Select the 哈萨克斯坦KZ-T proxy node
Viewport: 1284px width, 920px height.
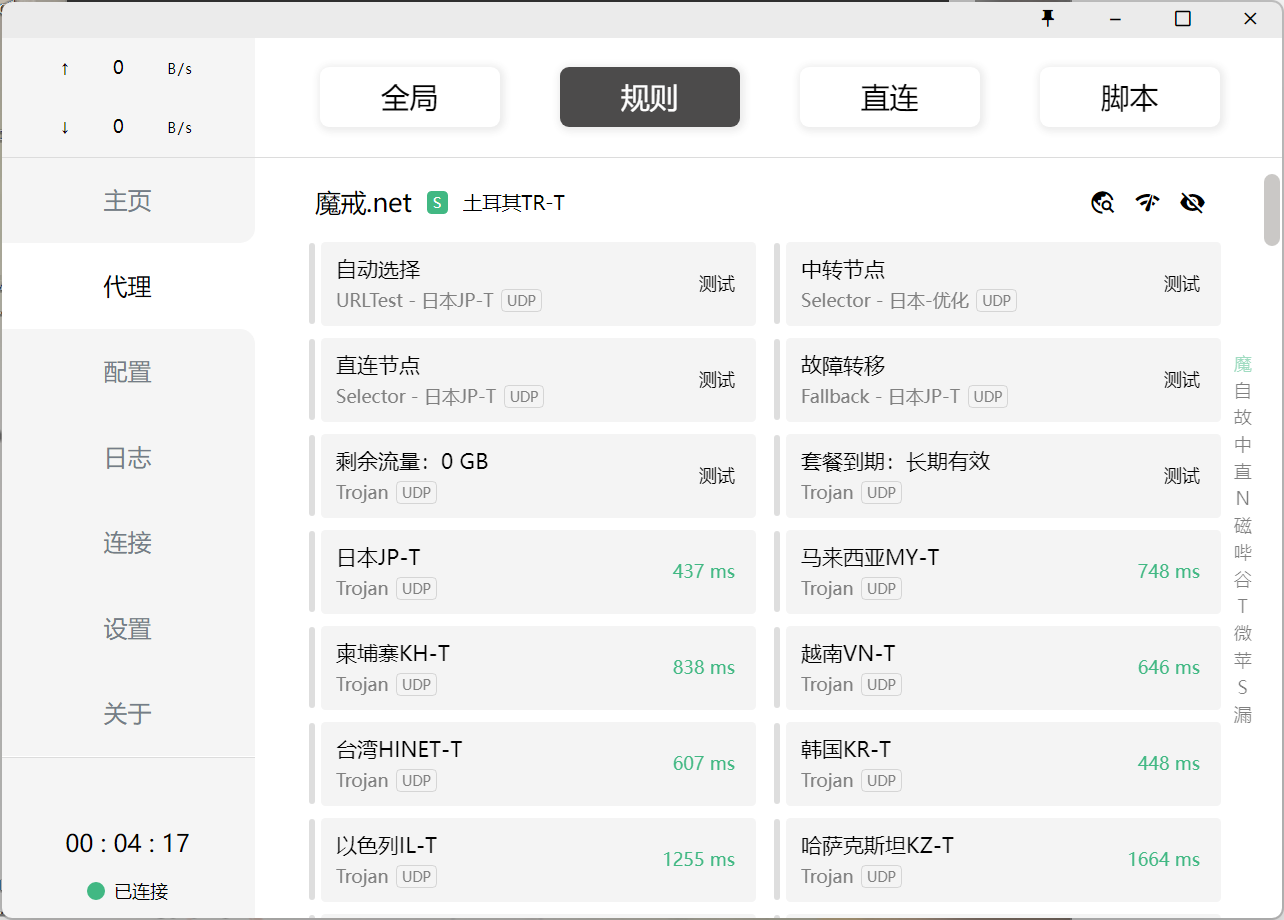point(1003,860)
